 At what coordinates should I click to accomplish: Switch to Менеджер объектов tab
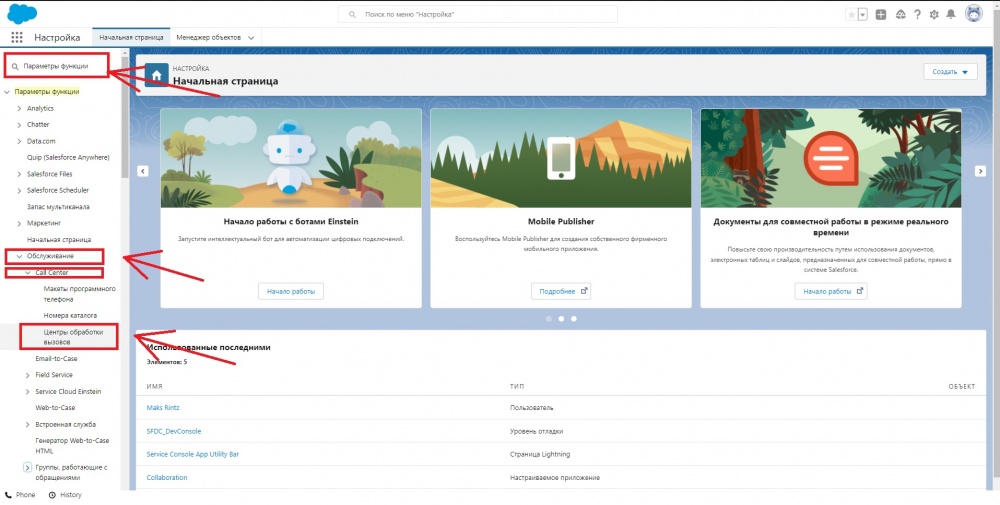pos(209,38)
